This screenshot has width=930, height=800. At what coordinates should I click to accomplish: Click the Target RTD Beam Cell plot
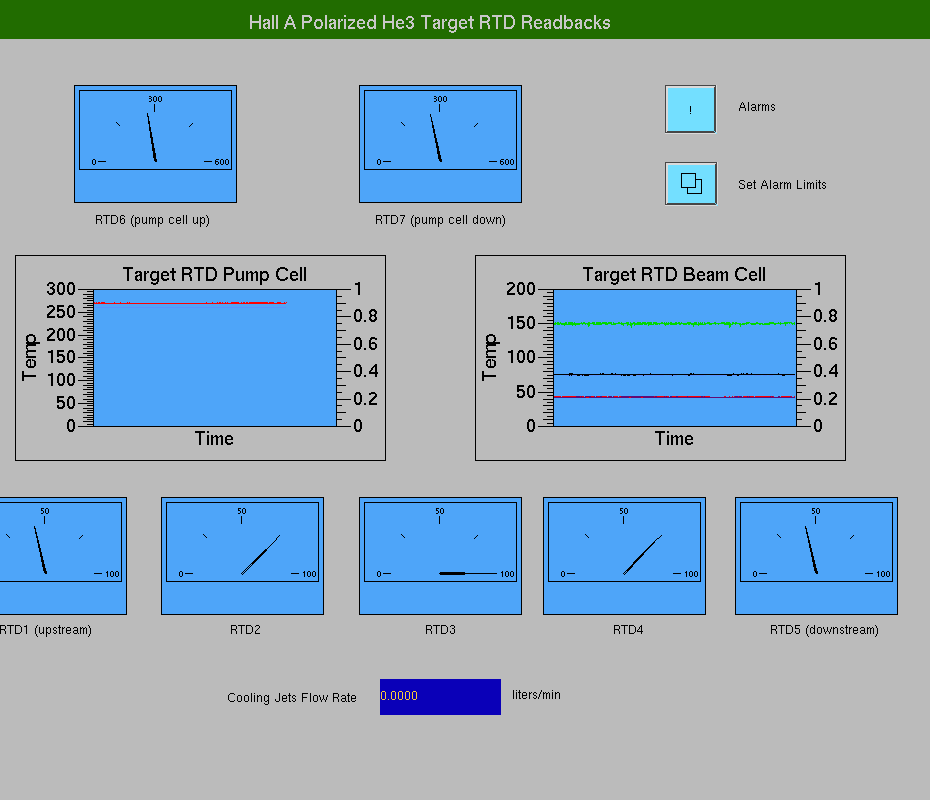pyautogui.click(x=660, y=358)
